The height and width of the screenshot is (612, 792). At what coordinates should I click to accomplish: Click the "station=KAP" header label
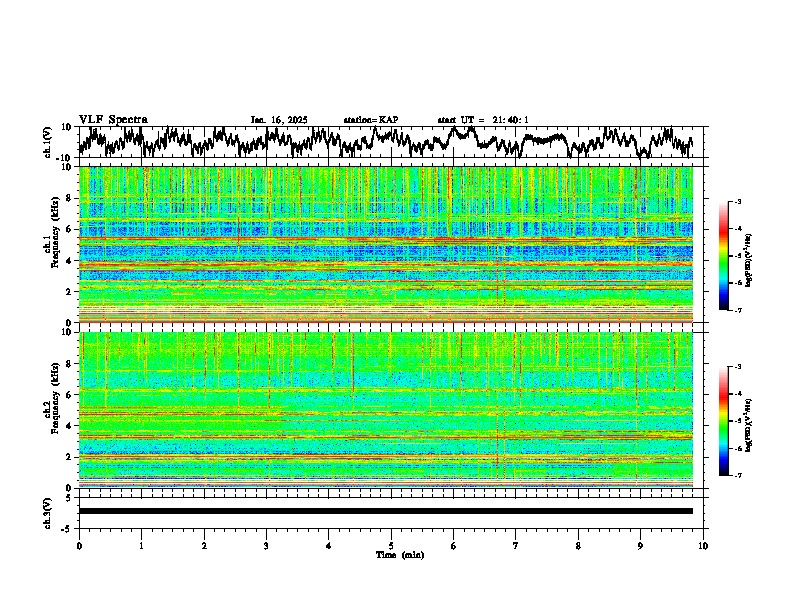pyautogui.click(x=371, y=120)
